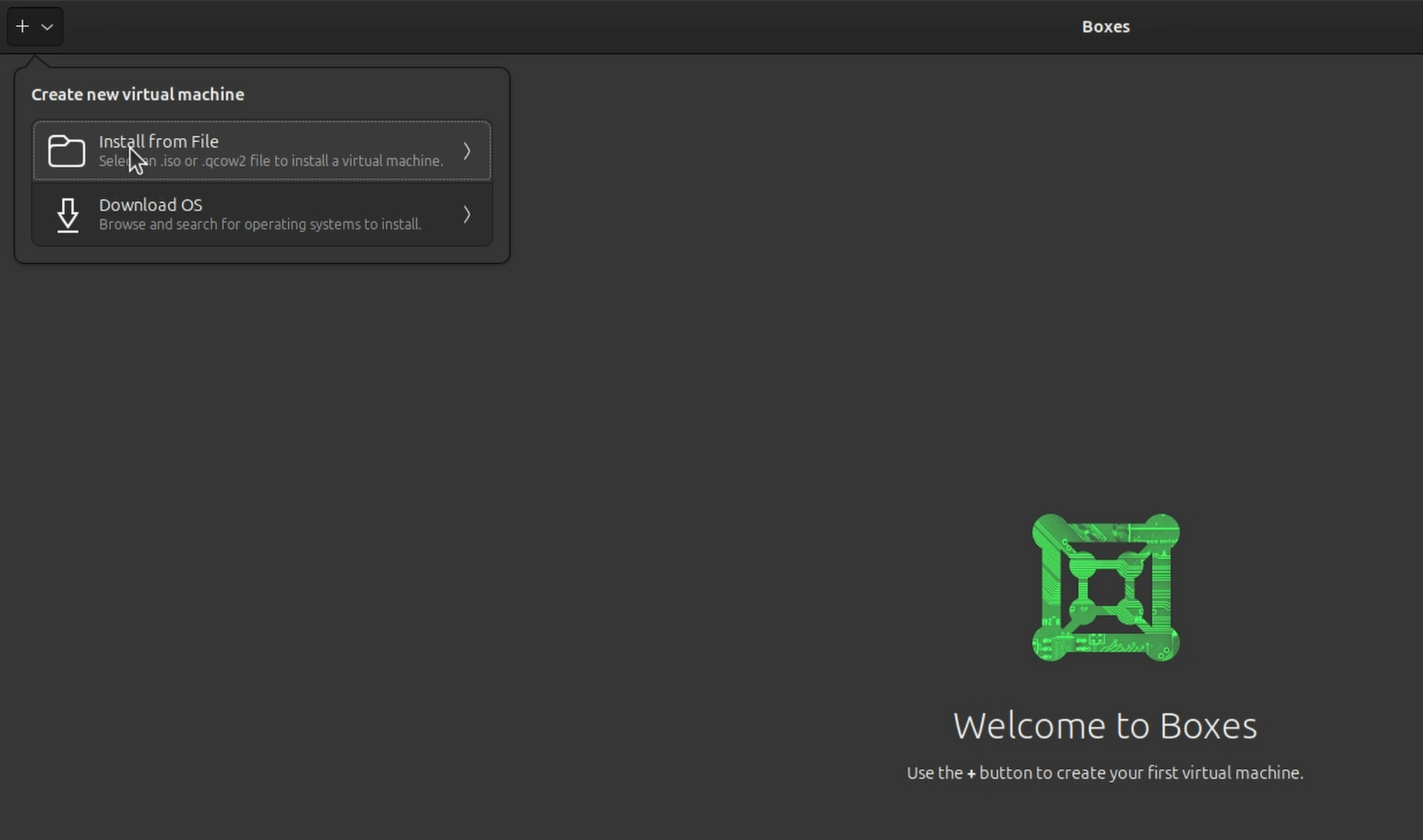Screen dimensions: 1423x840
Task: Expand the Download OS chevron
Action: coord(467,214)
